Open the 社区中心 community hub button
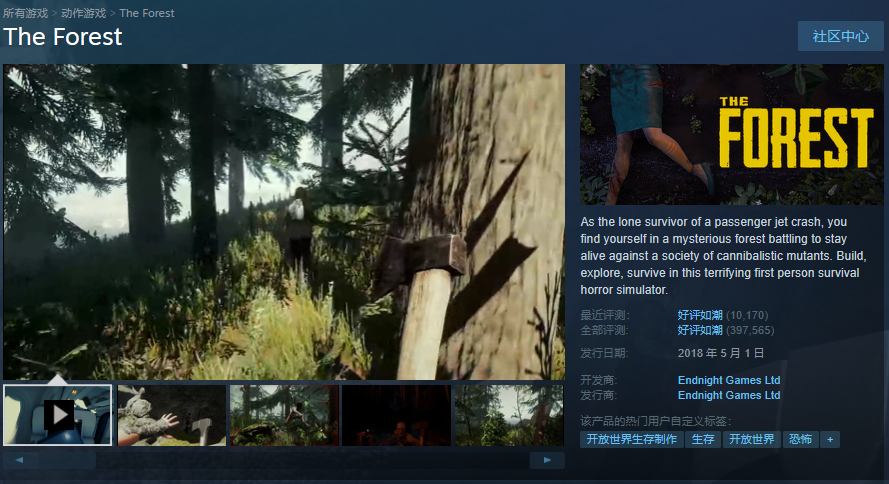 point(840,36)
